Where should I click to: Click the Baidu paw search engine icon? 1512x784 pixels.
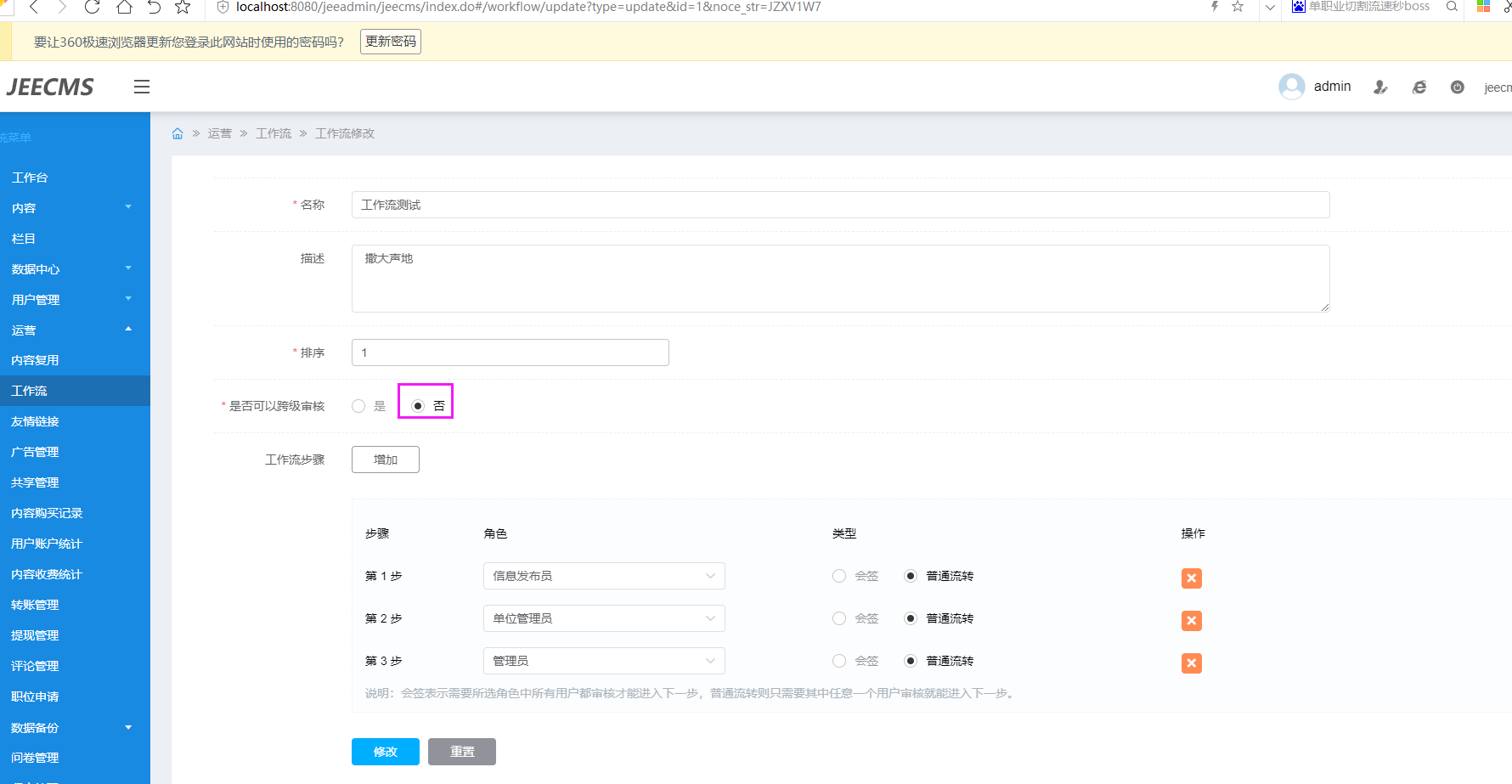coord(1299,7)
